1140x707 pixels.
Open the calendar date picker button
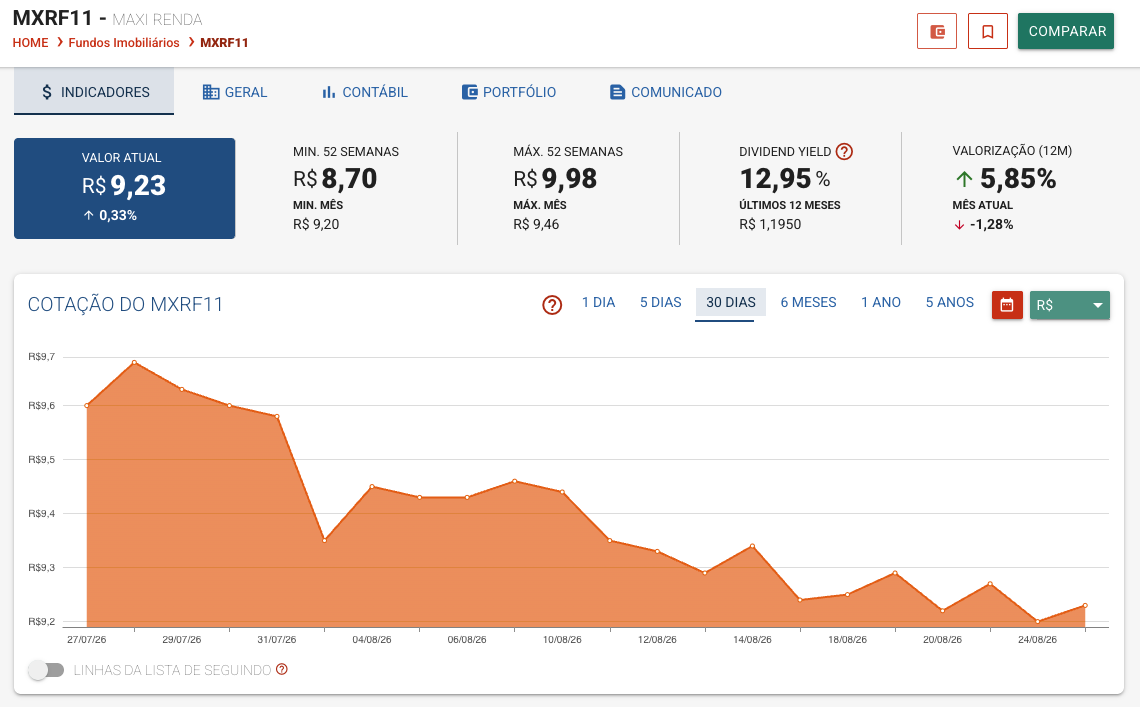click(x=1007, y=305)
